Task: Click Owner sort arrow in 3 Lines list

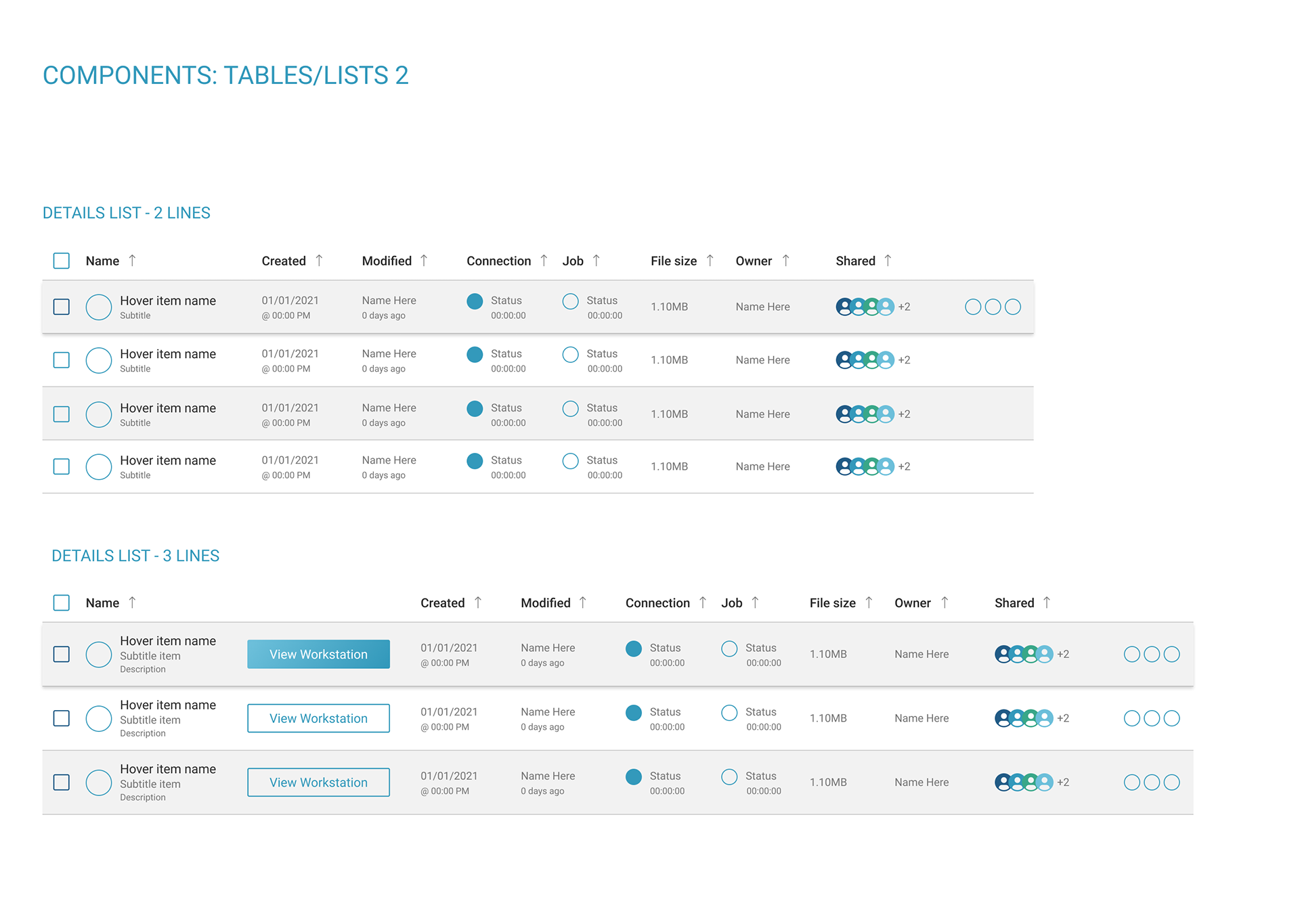Action: click(945, 602)
